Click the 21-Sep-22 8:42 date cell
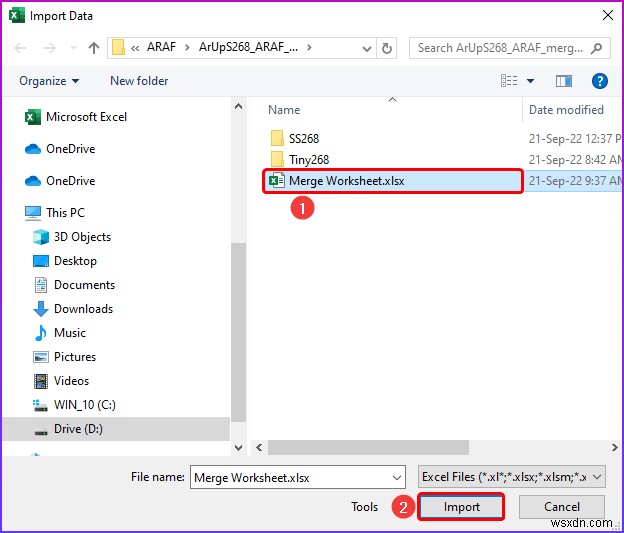This screenshot has height=533, width=624. click(575, 160)
